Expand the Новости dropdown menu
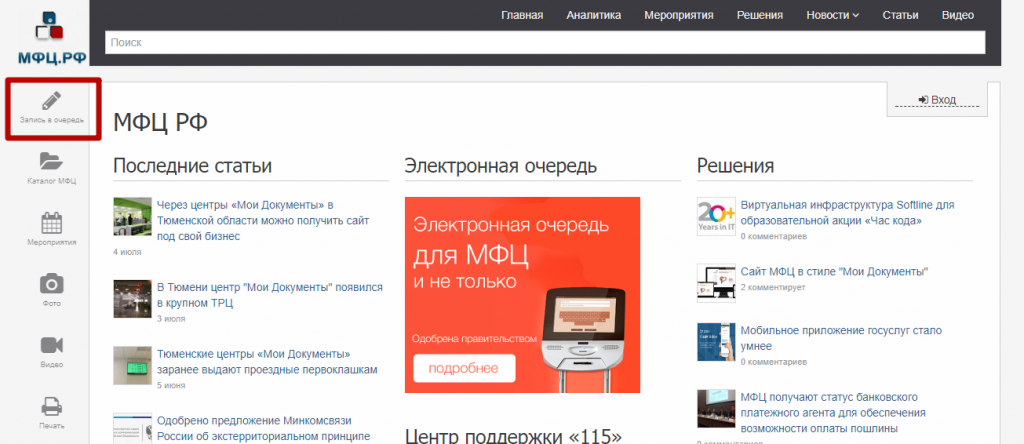The width and height of the screenshot is (1024, 444). (833, 15)
